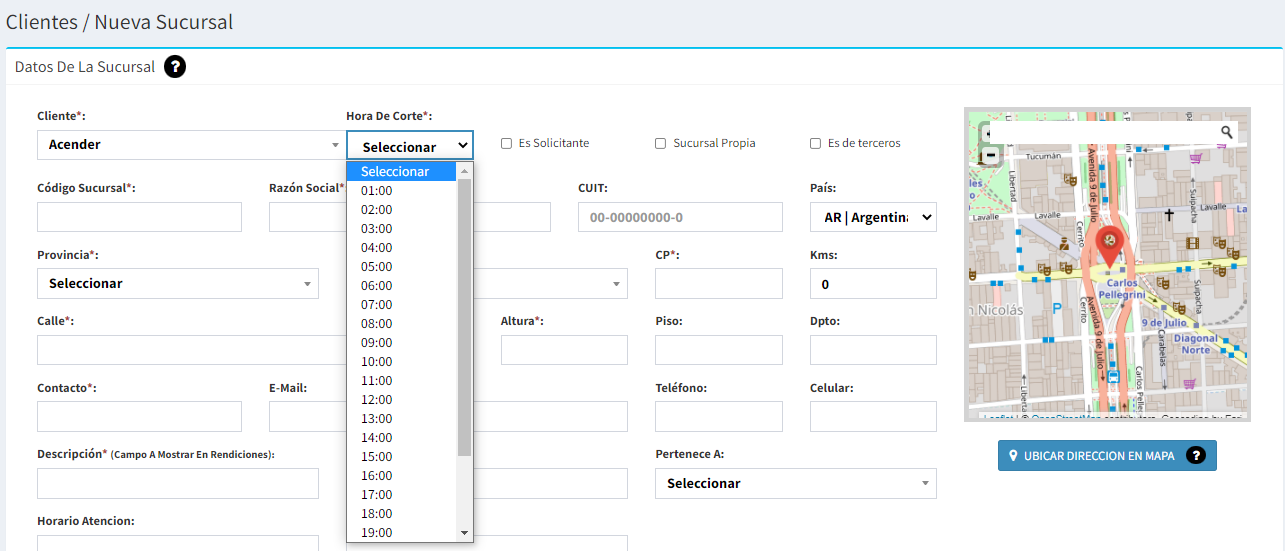Viewport: 1285px width, 551px height.
Task: Choose 15:00 in Hora De Corte list
Action: [x=377, y=456]
